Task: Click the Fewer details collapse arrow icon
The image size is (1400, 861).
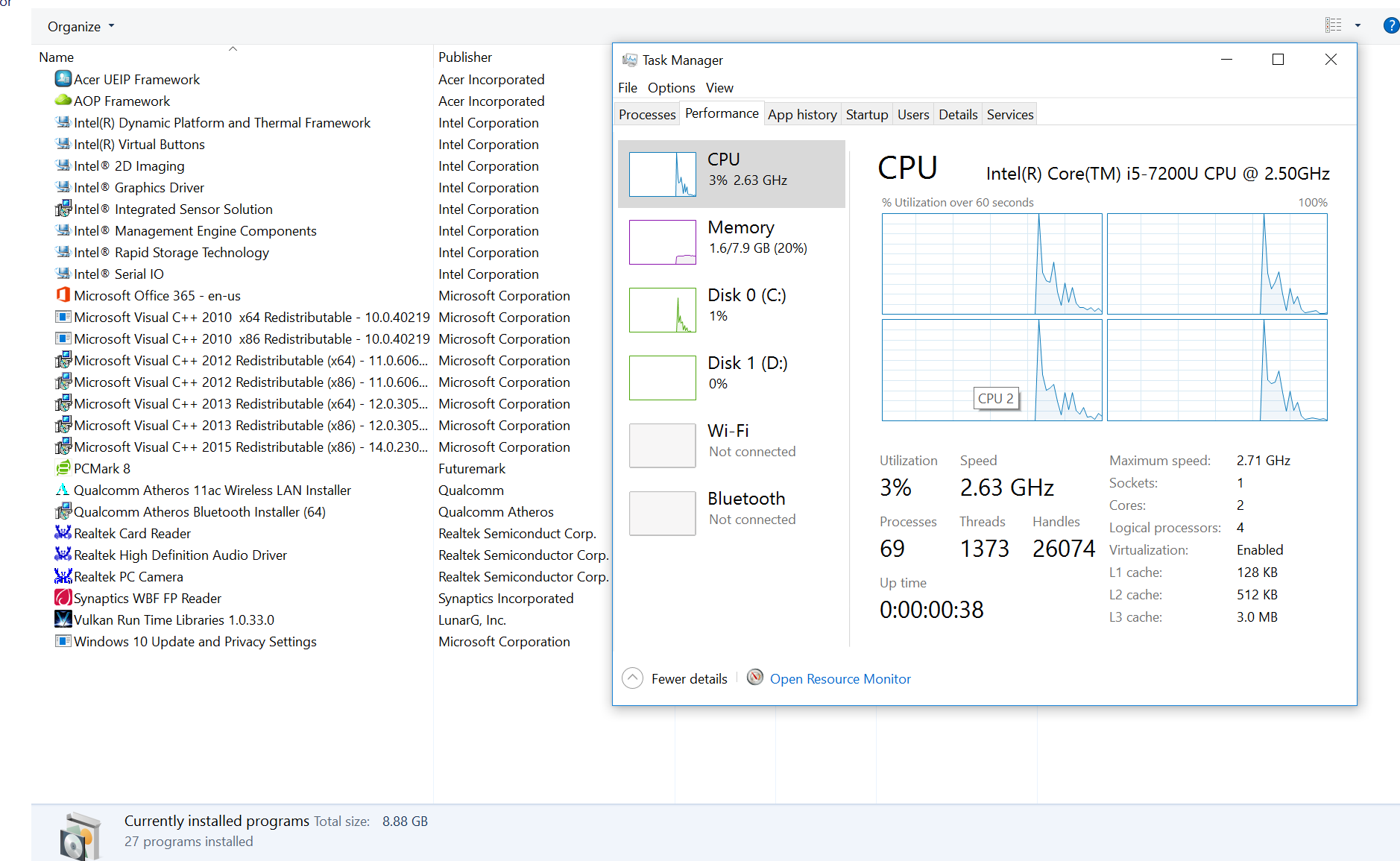Action: coord(632,678)
